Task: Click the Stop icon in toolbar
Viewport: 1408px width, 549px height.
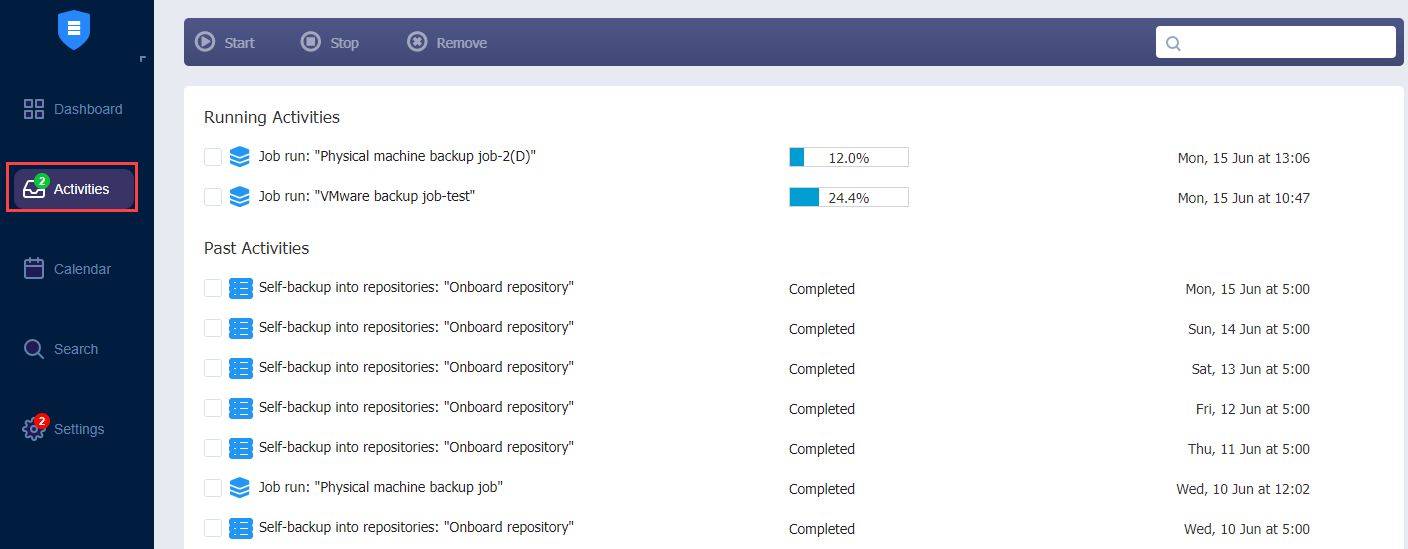Action: (x=311, y=42)
